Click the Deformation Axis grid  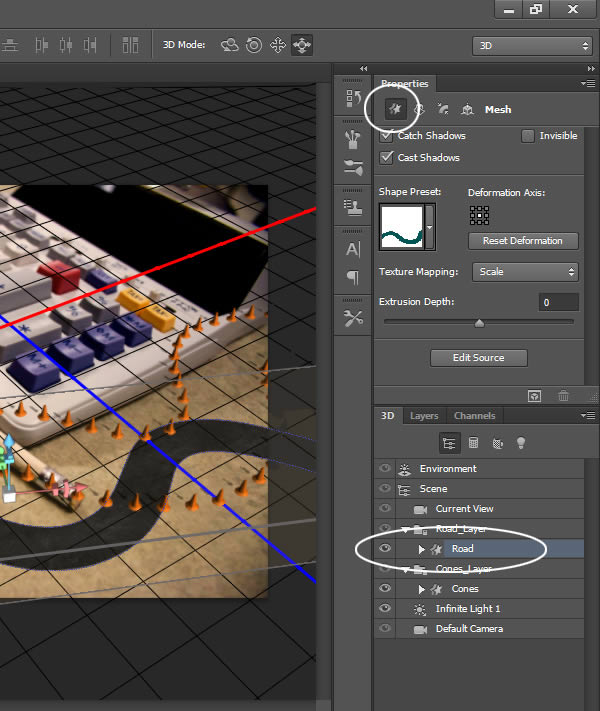pos(479,215)
